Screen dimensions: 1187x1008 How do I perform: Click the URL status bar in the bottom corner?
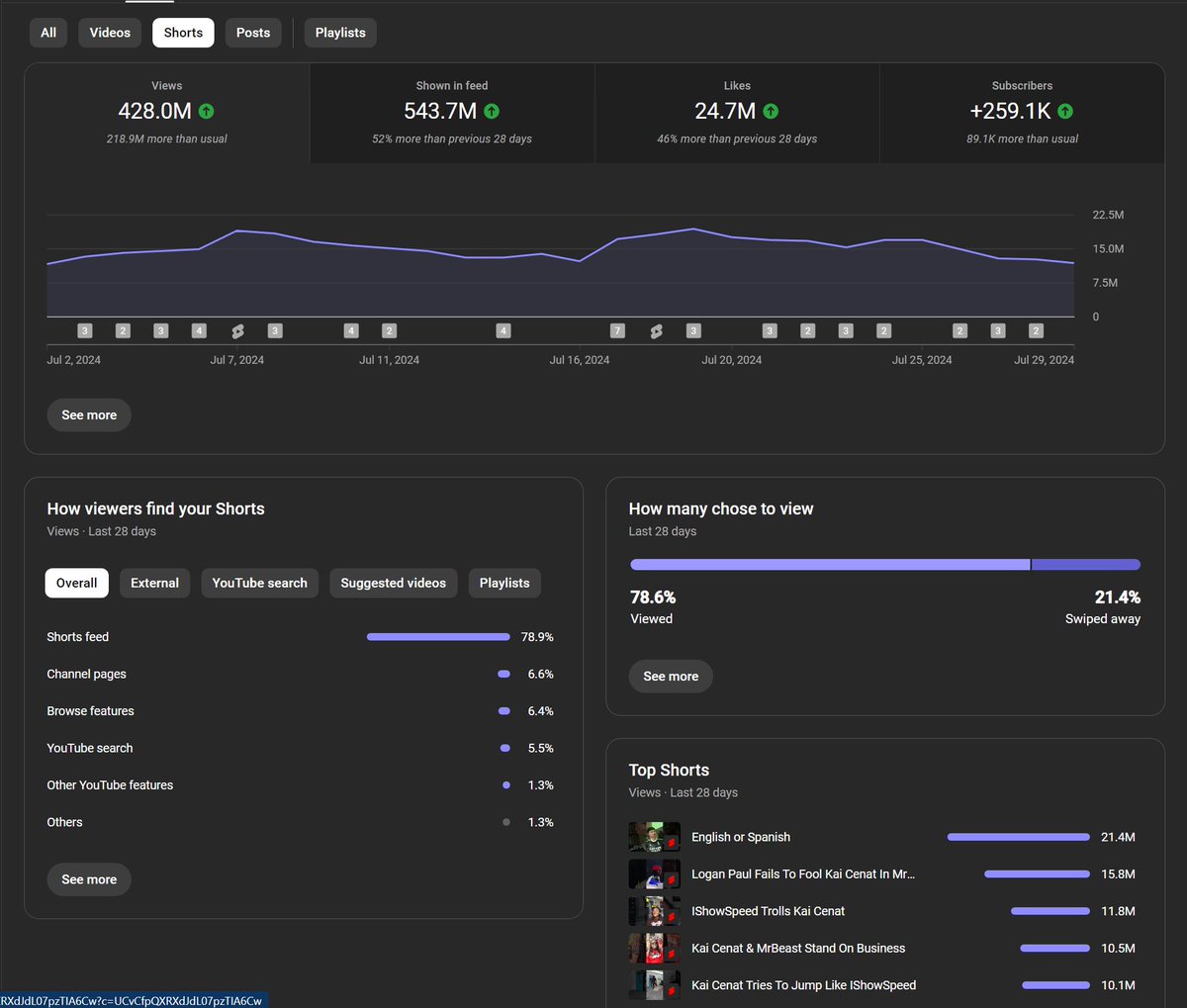134,1000
